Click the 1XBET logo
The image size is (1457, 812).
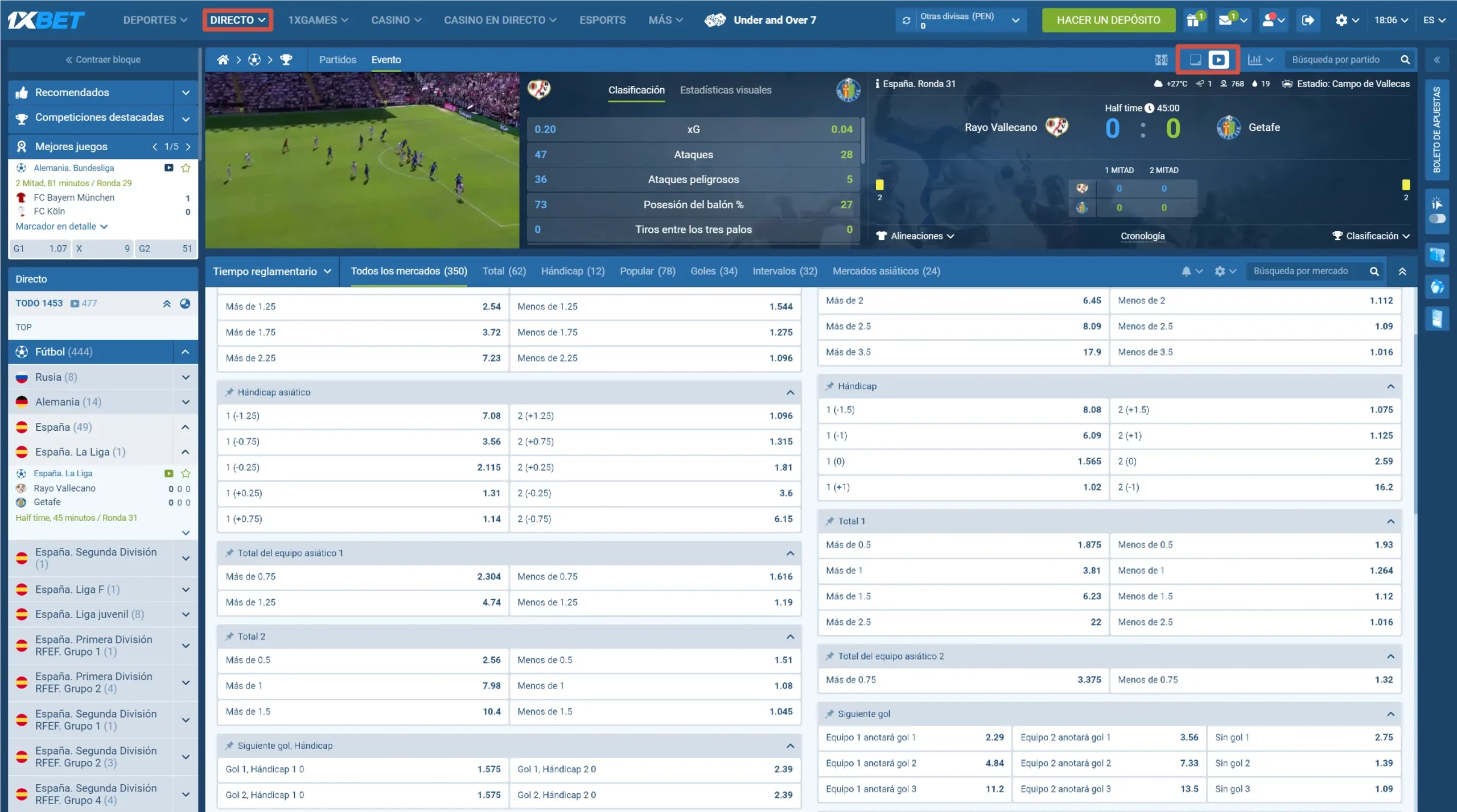[46, 20]
